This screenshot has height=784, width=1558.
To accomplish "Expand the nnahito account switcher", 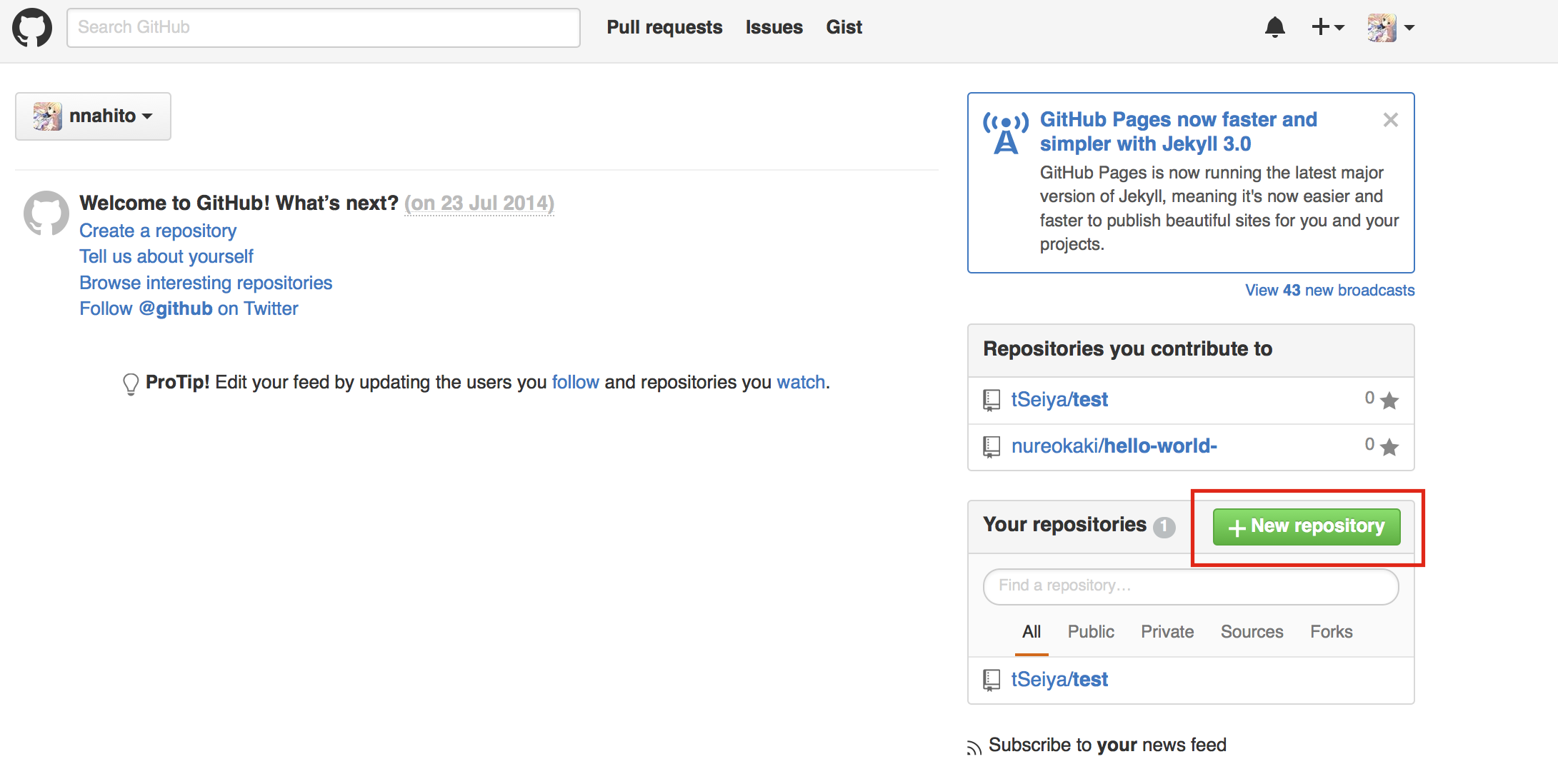I will [92, 116].
